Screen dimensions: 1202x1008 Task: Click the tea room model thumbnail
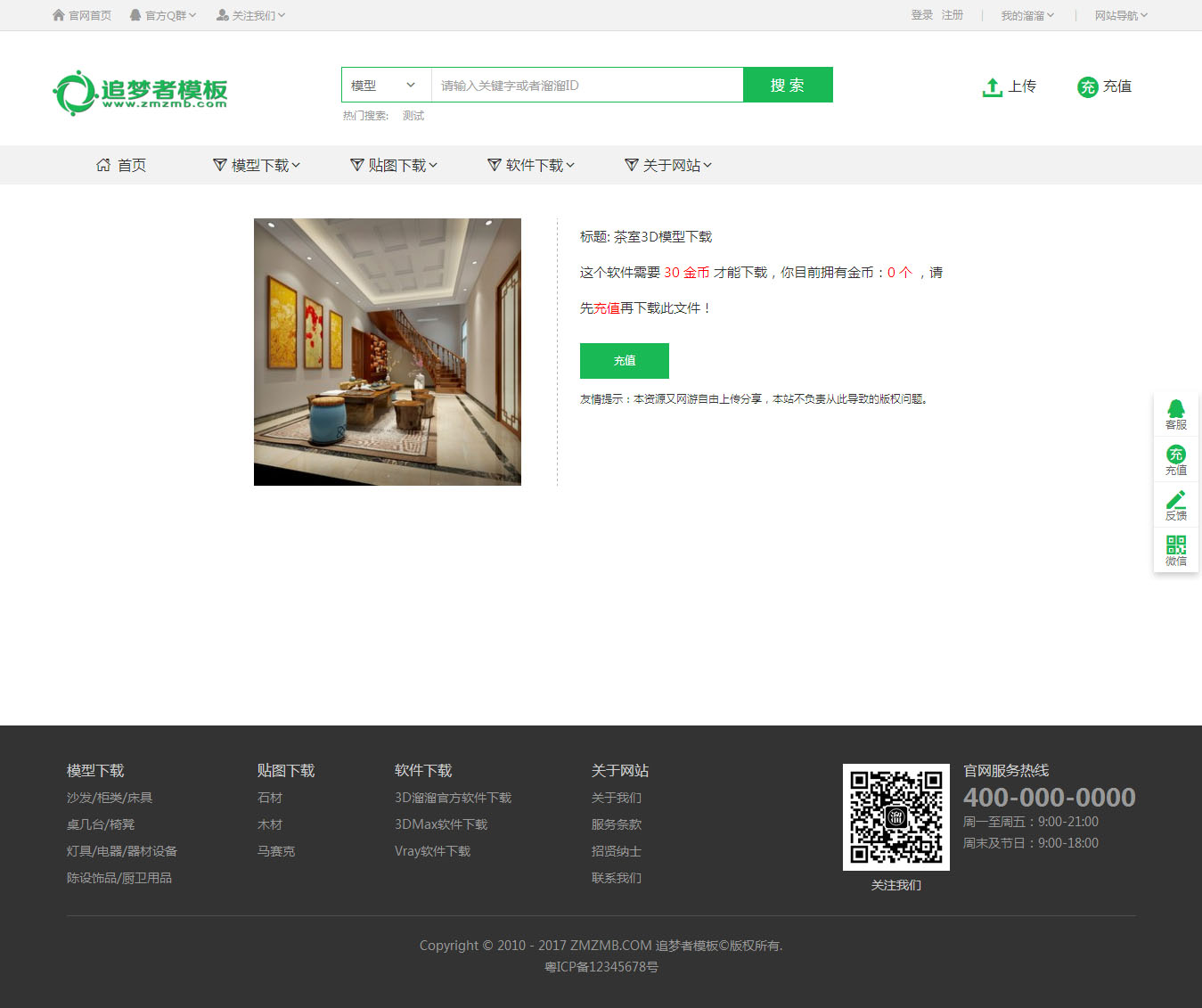tap(388, 352)
